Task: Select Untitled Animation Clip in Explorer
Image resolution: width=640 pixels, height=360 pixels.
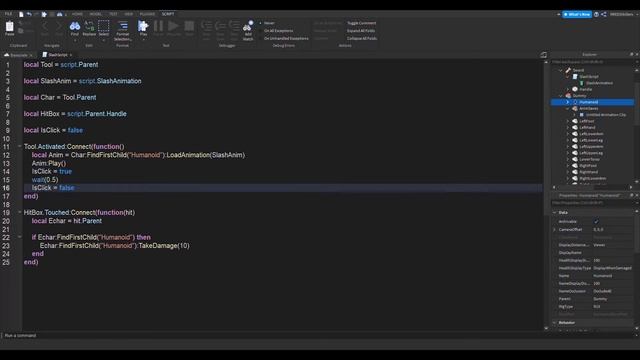Action: point(606,115)
